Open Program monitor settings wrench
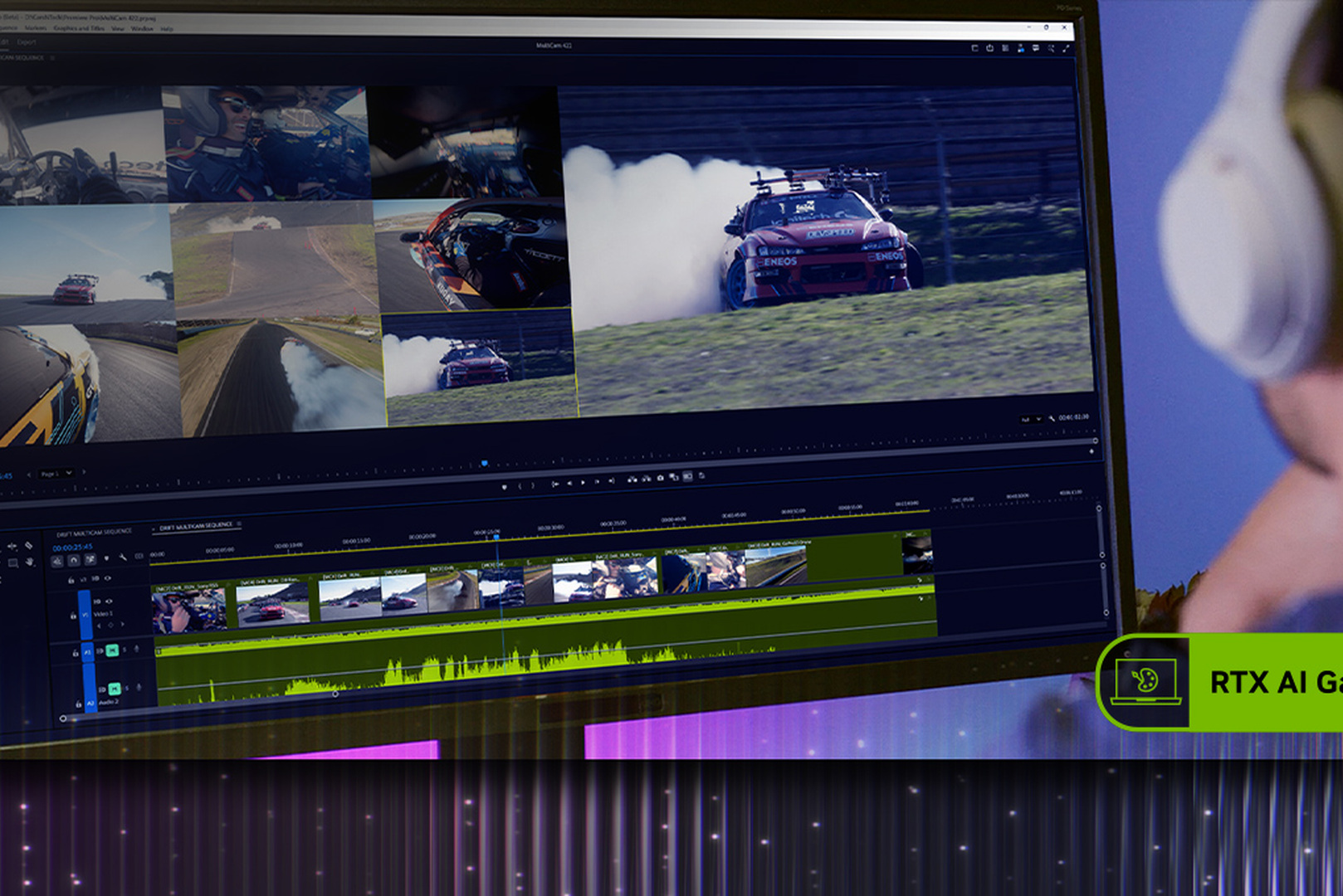Image resolution: width=1343 pixels, height=896 pixels. [1051, 418]
